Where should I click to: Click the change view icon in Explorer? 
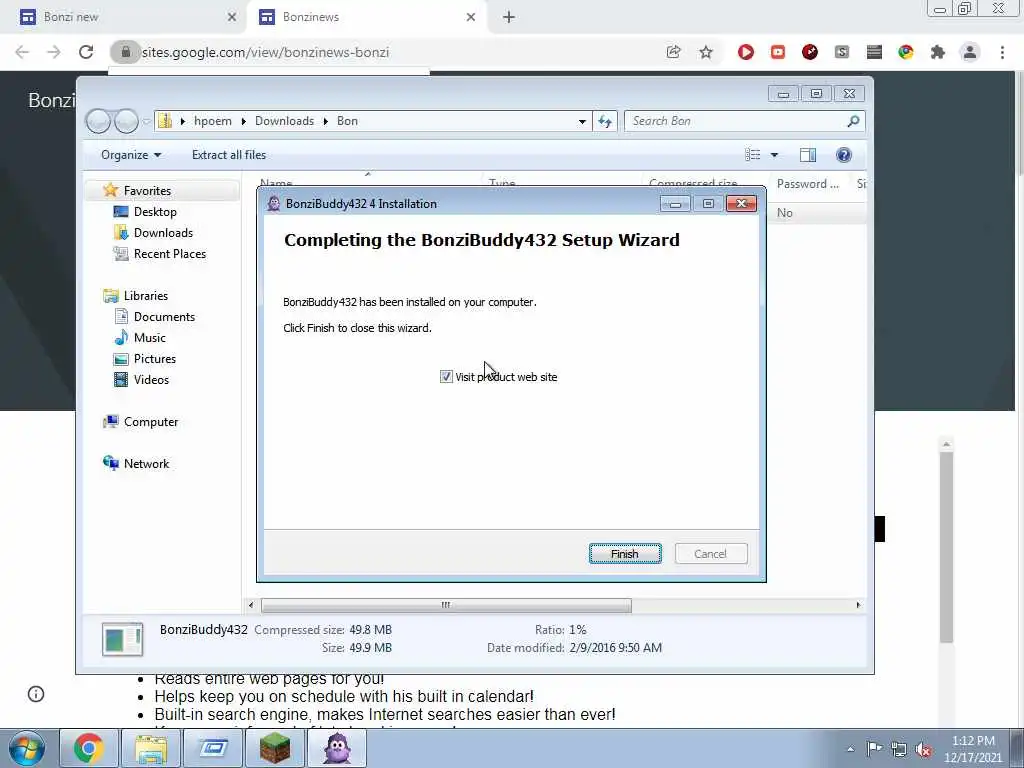pos(752,155)
